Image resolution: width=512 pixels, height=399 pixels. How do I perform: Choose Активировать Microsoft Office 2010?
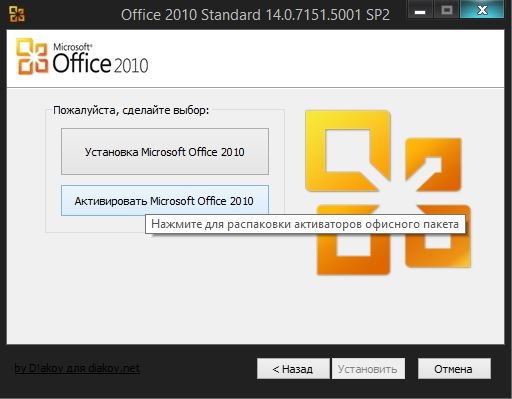[x=165, y=201]
